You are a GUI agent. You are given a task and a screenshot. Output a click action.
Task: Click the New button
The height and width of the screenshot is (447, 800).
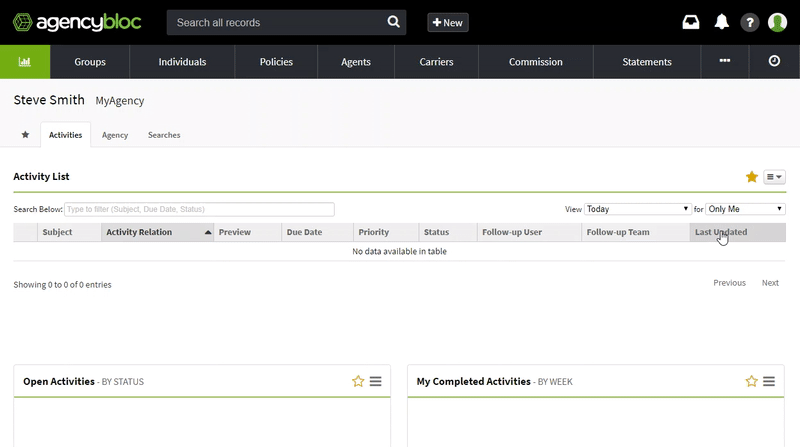click(447, 22)
